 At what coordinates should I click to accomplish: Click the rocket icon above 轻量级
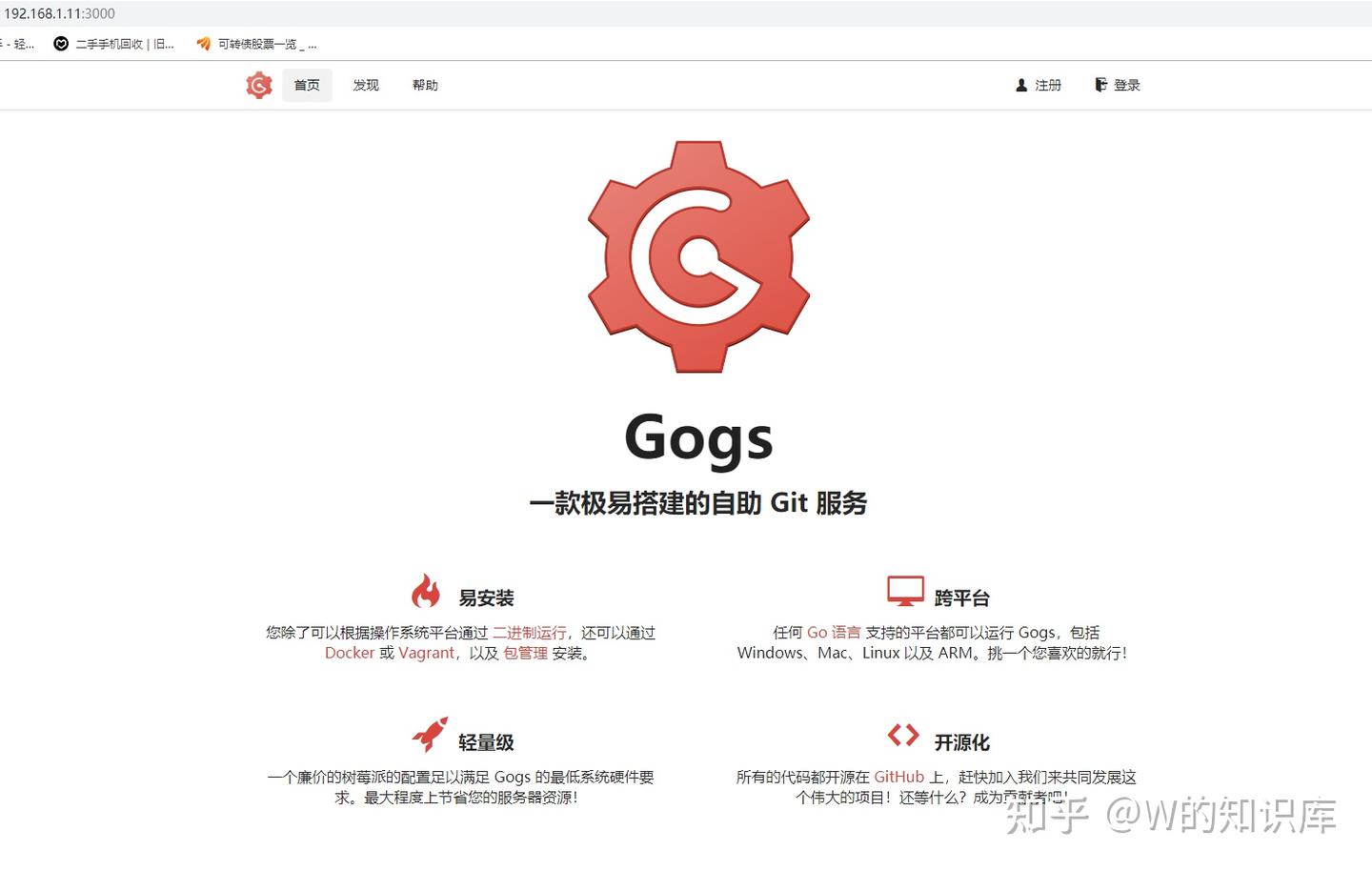click(x=429, y=734)
